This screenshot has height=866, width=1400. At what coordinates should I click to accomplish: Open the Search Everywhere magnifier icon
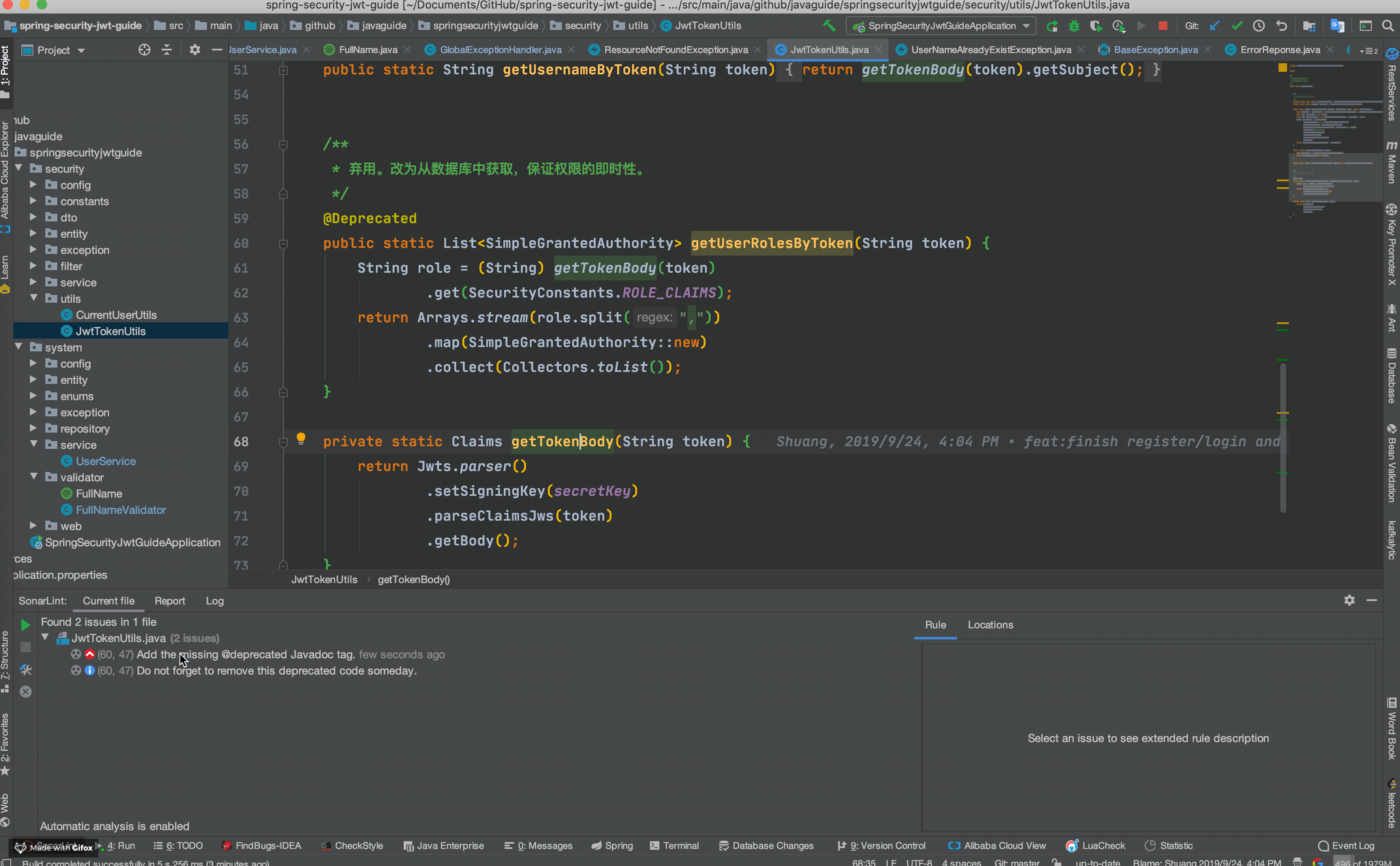pos(1388,26)
